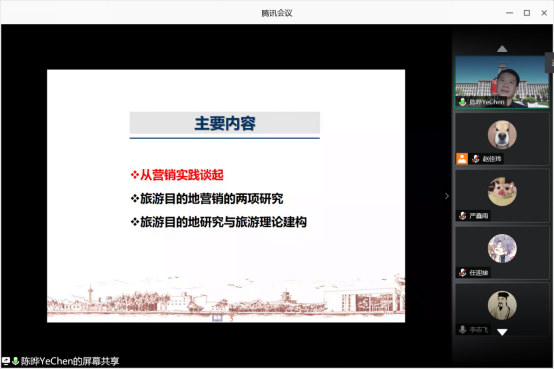
Task: Click the screen-share icon at bottom left
Action: click(x=6, y=361)
